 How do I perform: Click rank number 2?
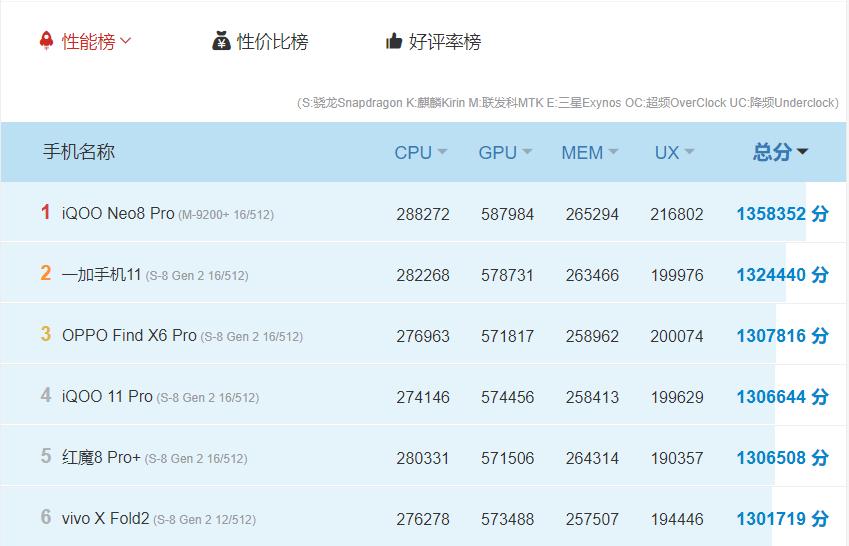46,273
